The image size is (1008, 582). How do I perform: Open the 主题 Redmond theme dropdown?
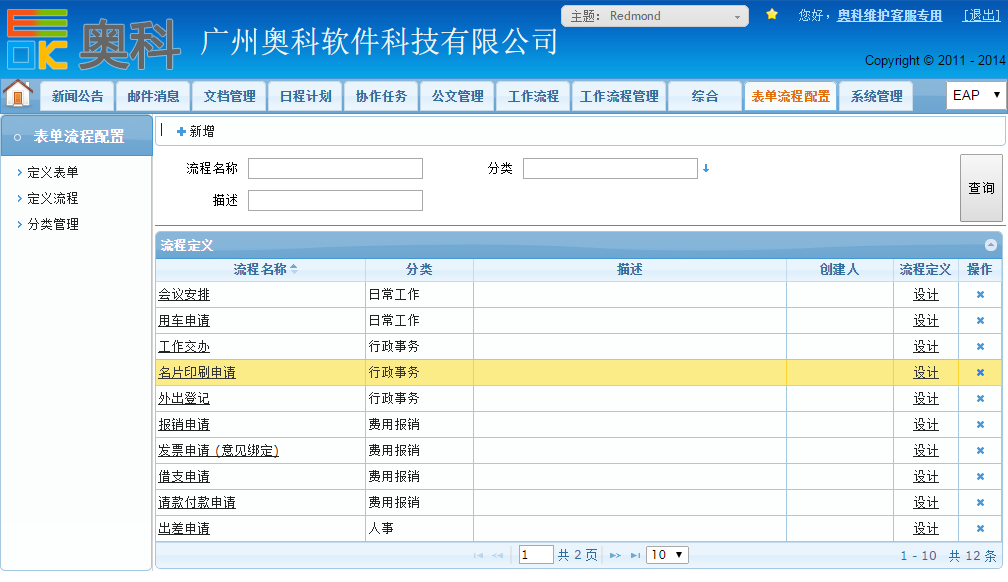coord(654,16)
